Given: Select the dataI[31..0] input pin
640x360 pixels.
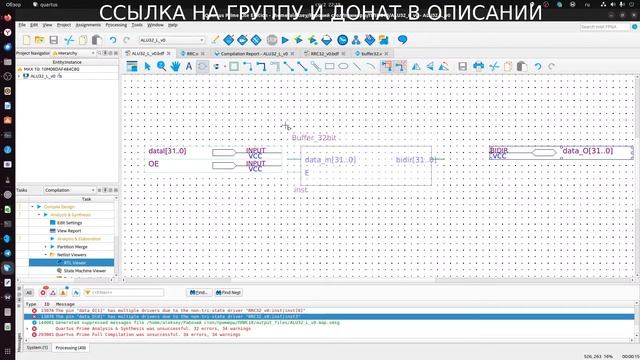Looking at the screenshot, I should [213, 151].
